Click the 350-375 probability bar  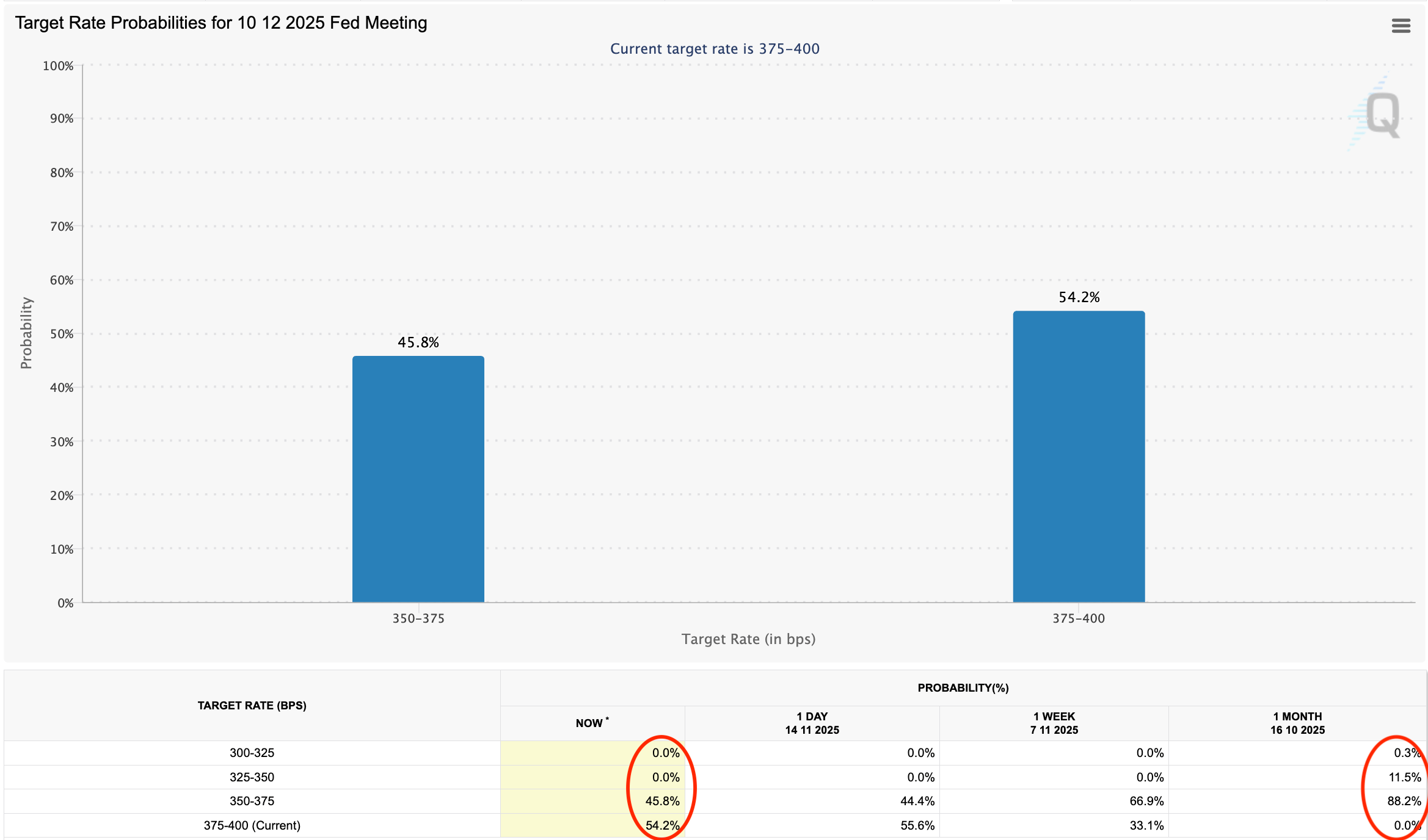click(x=418, y=479)
